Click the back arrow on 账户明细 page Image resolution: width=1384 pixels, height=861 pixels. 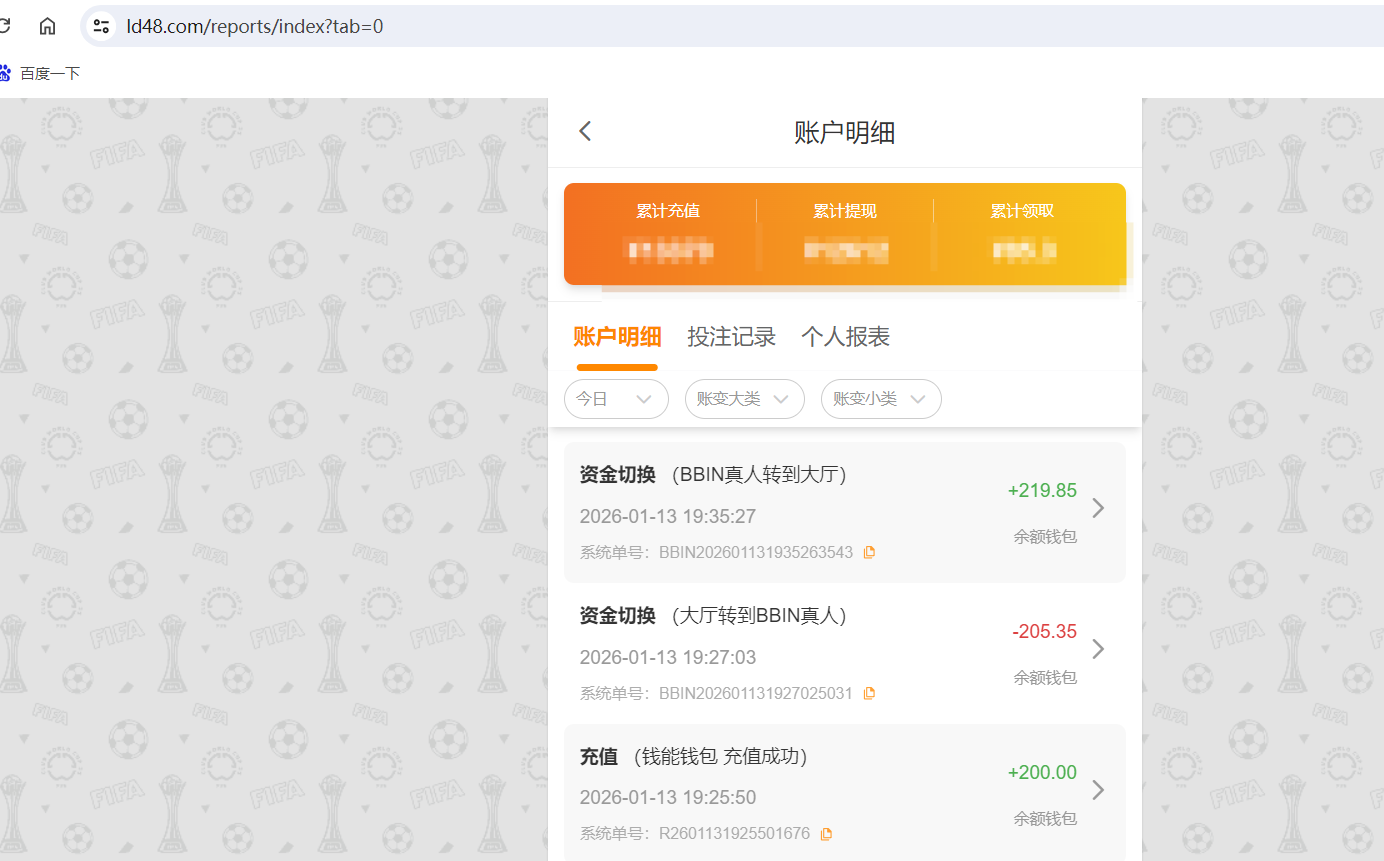[x=584, y=131]
